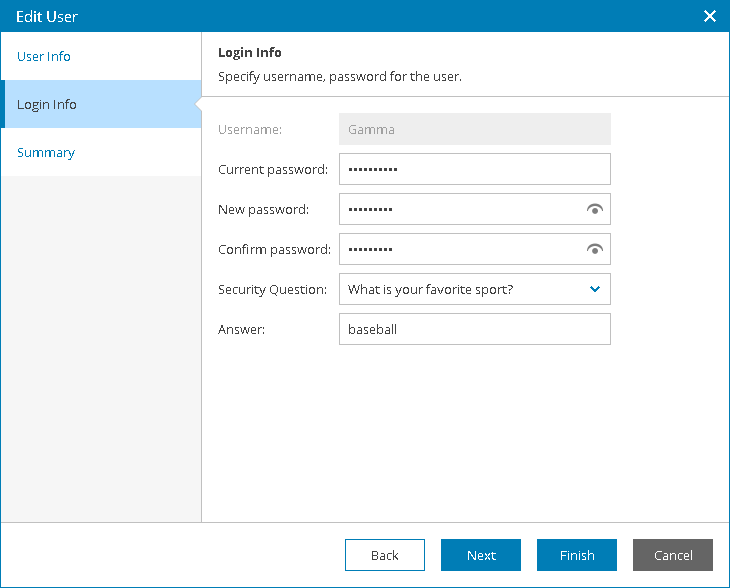The height and width of the screenshot is (588, 730).
Task: Proceed with the Next button
Action: 481,555
